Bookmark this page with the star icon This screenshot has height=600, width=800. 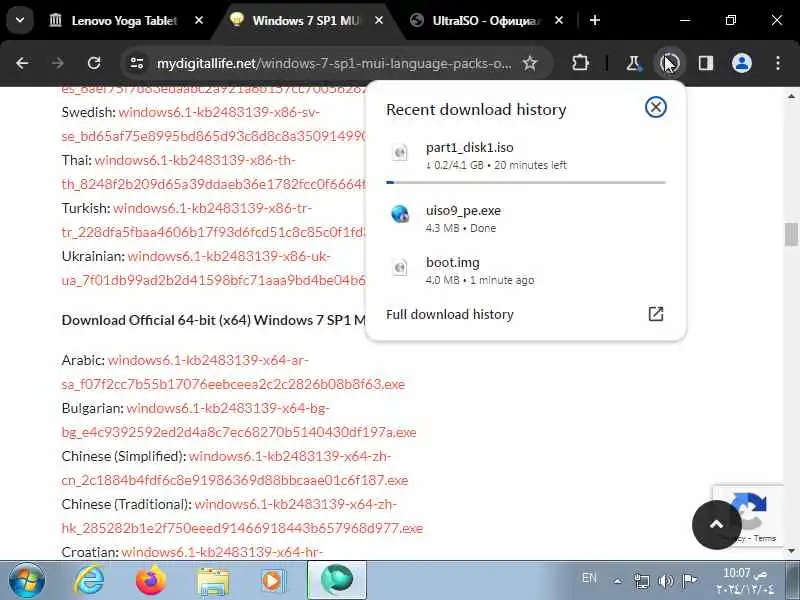click(x=530, y=63)
